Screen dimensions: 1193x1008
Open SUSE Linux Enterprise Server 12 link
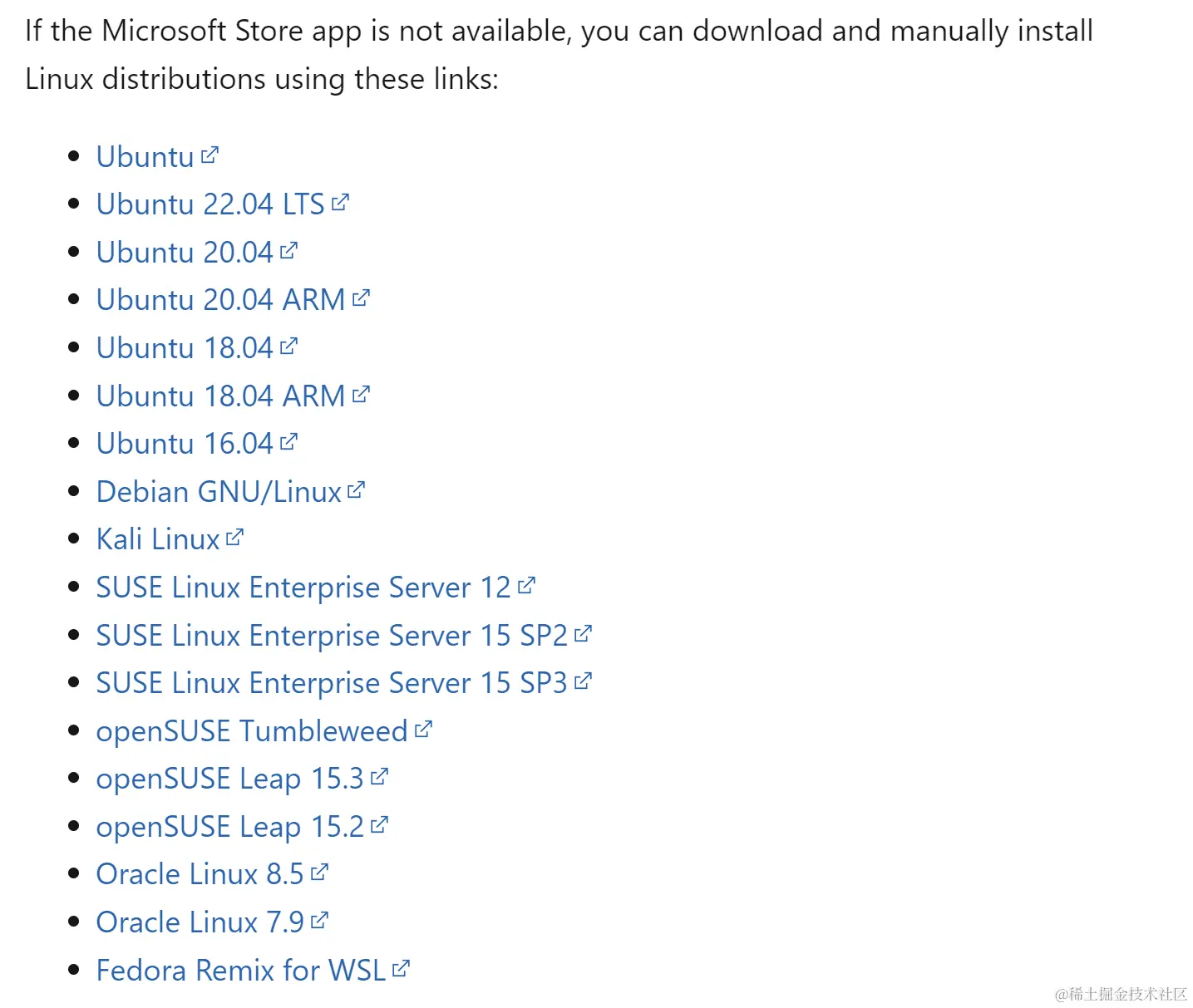[303, 588]
